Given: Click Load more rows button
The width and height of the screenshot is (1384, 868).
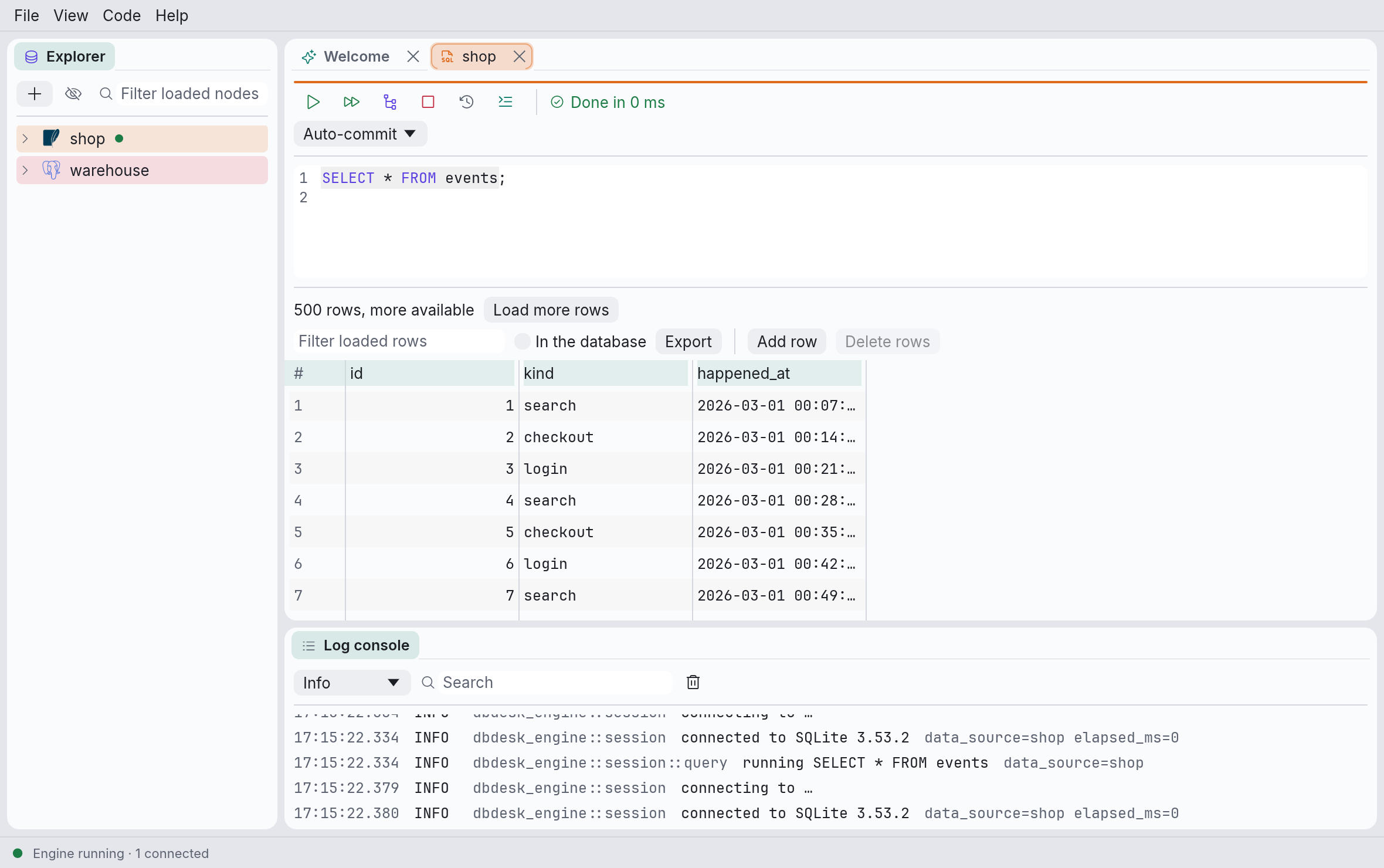Looking at the screenshot, I should [x=551, y=310].
